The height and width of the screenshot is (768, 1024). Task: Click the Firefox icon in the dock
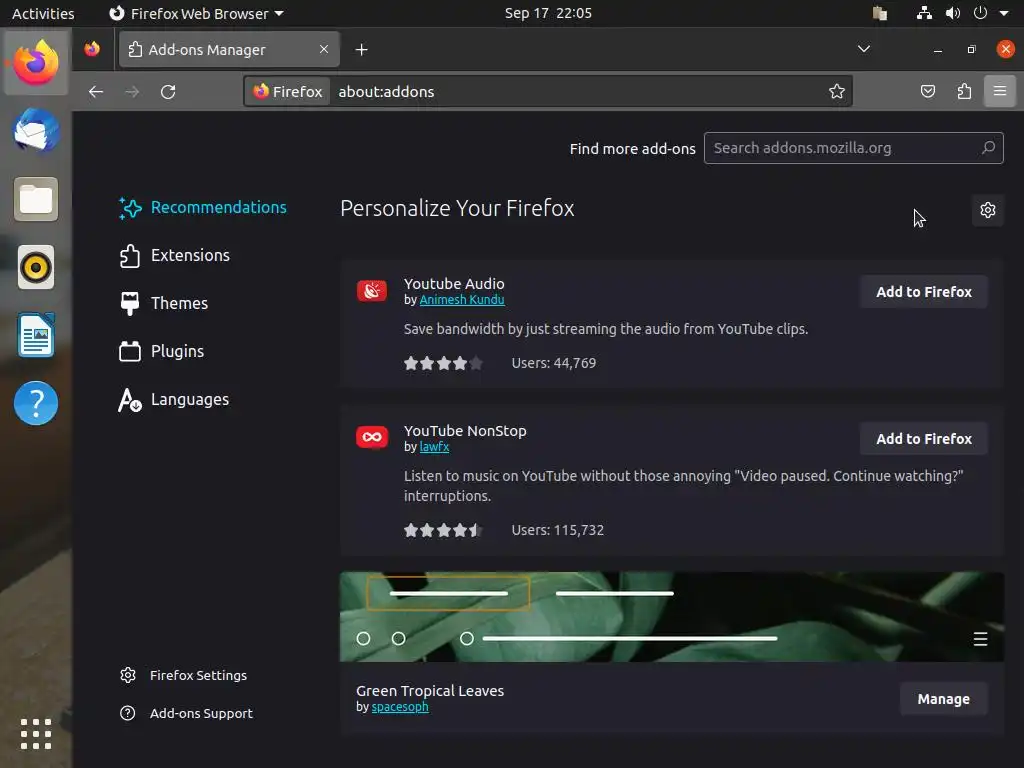click(x=36, y=63)
